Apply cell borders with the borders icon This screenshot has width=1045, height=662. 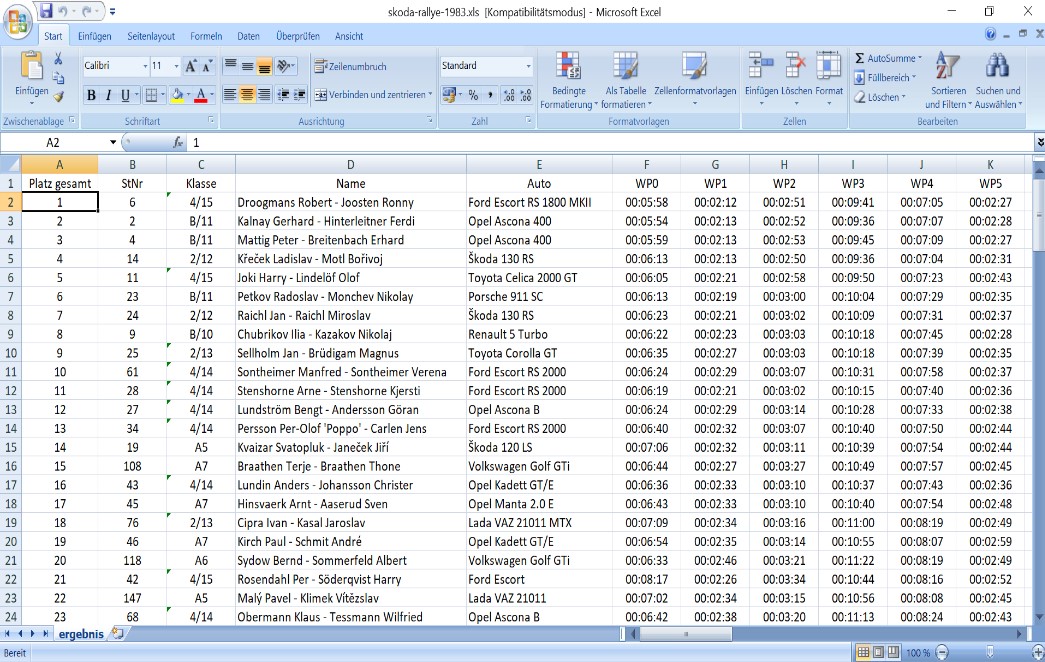click(x=151, y=95)
